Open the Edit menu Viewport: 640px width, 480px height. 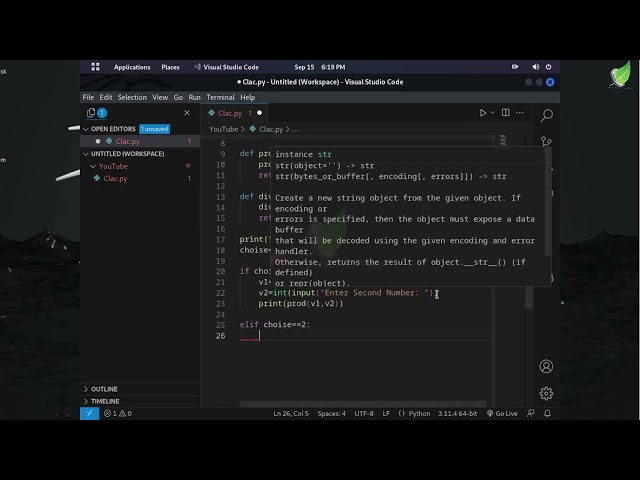[x=106, y=97]
